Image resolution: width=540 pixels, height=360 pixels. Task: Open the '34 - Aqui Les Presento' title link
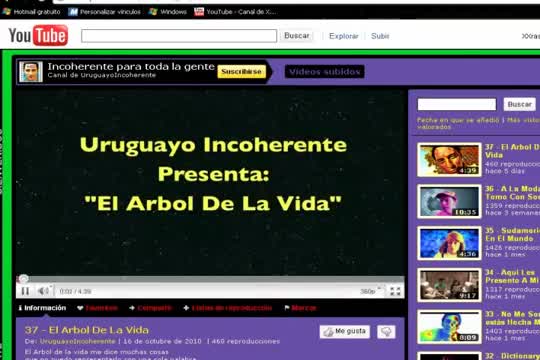point(512,276)
